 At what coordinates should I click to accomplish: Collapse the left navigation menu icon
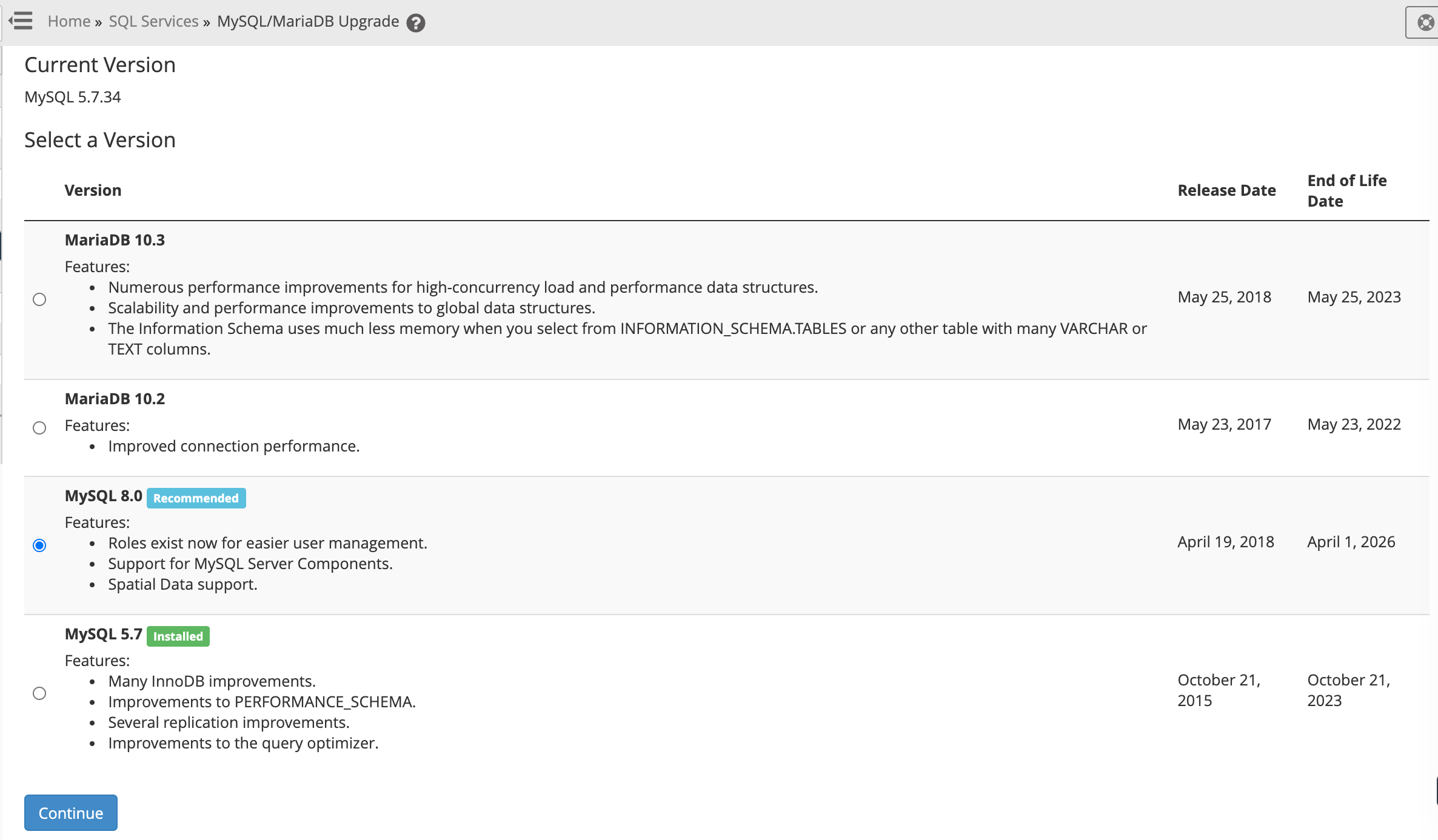tap(21, 21)
